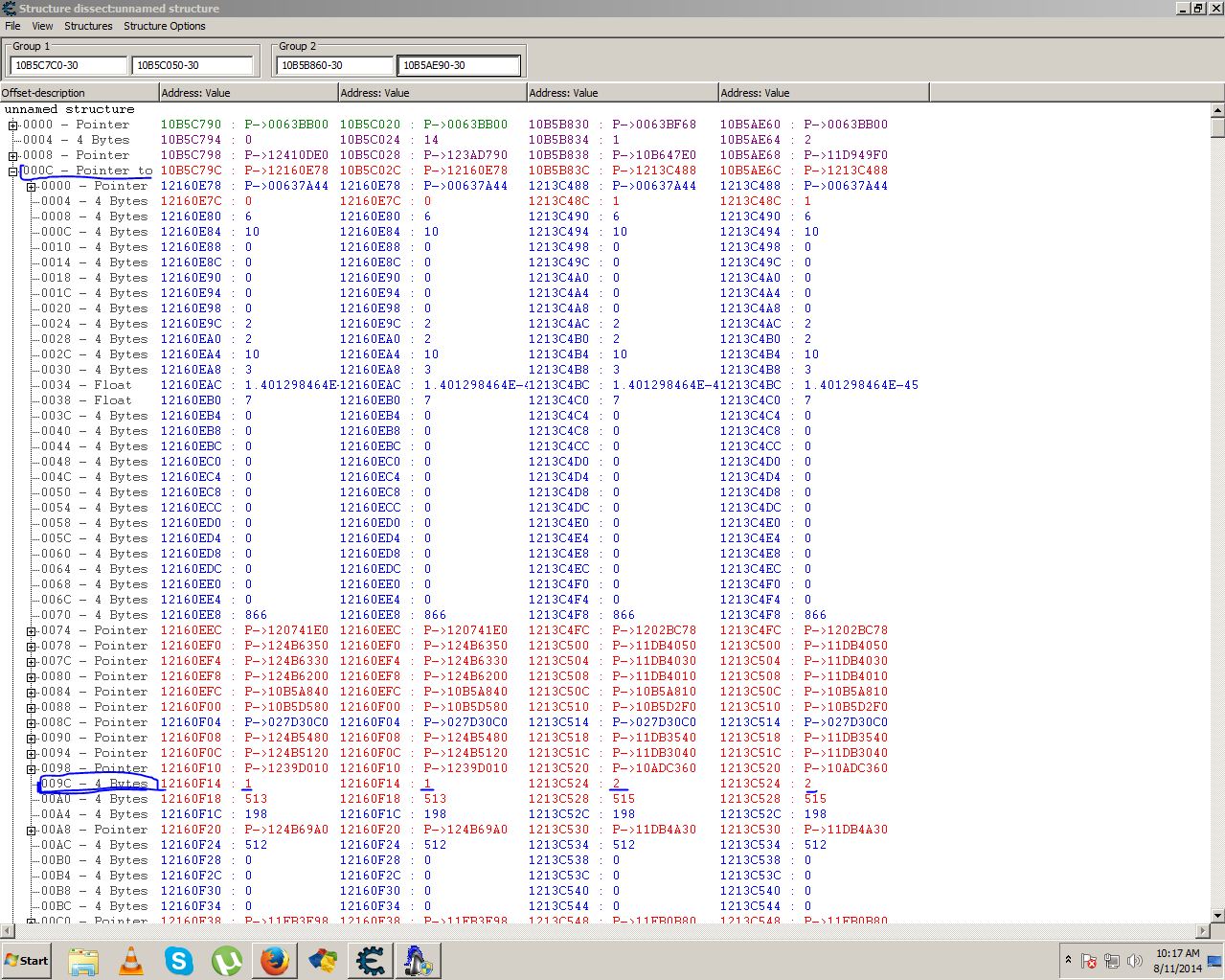Expand the nested 00A8 Pointer node
1225x980 pixels.
click(x=32, y=830)
